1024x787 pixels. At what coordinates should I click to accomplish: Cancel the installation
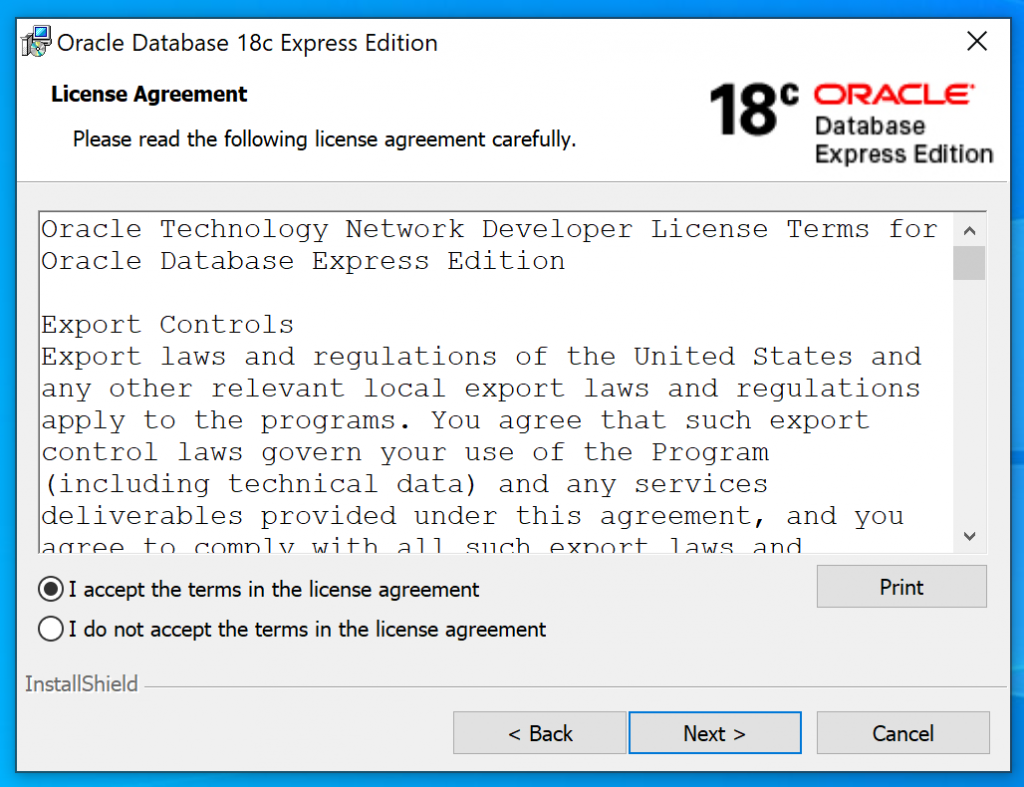pos(902,733)
